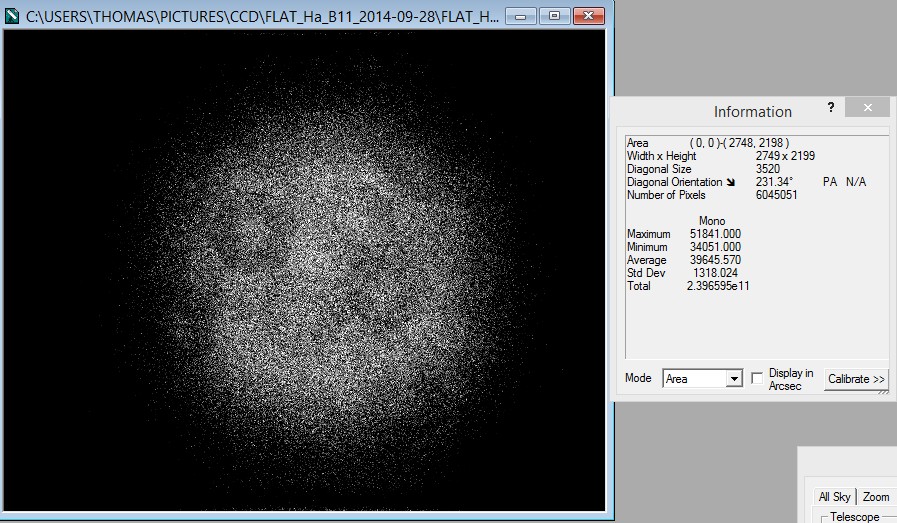Click the PA N/A text

pos(844,182)
